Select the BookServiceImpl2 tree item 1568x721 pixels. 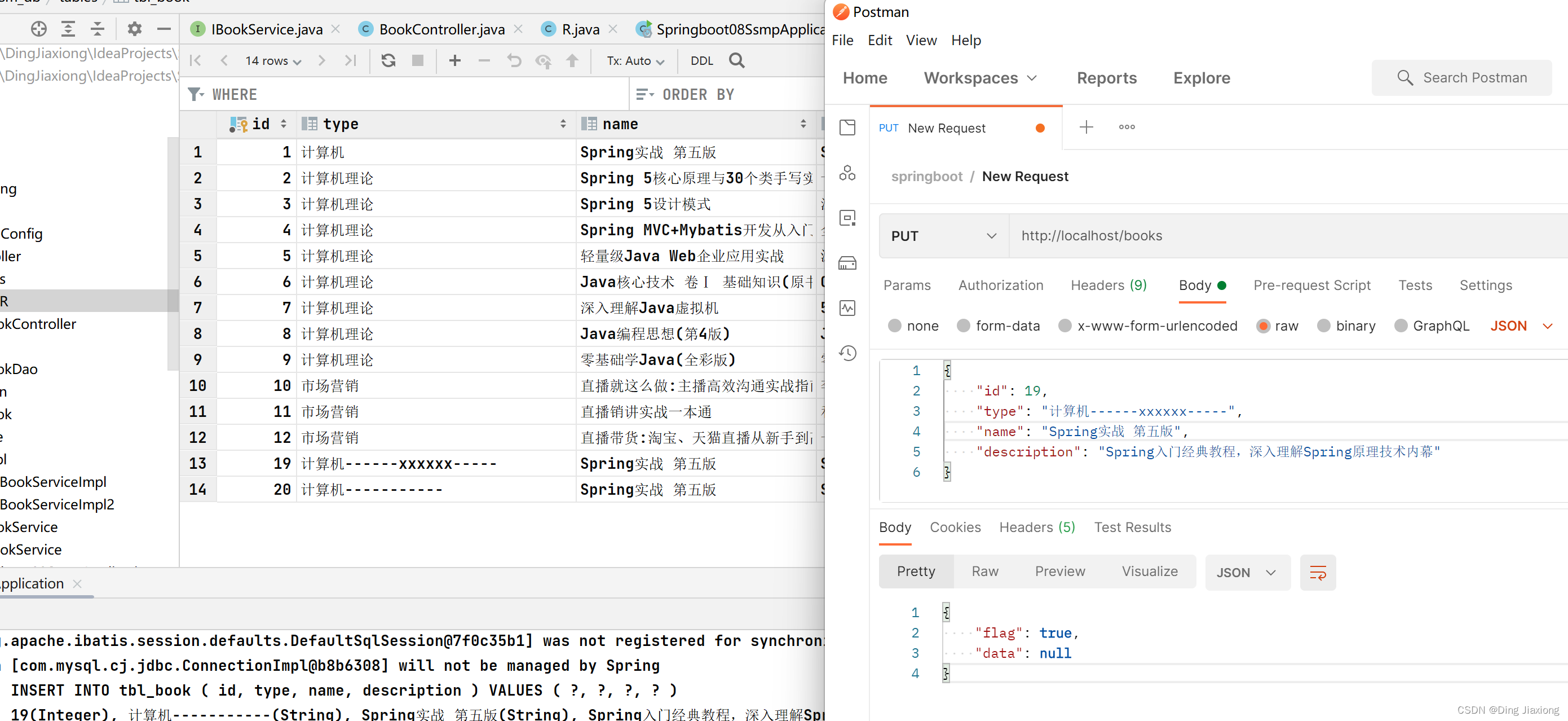tap(57, 504)
